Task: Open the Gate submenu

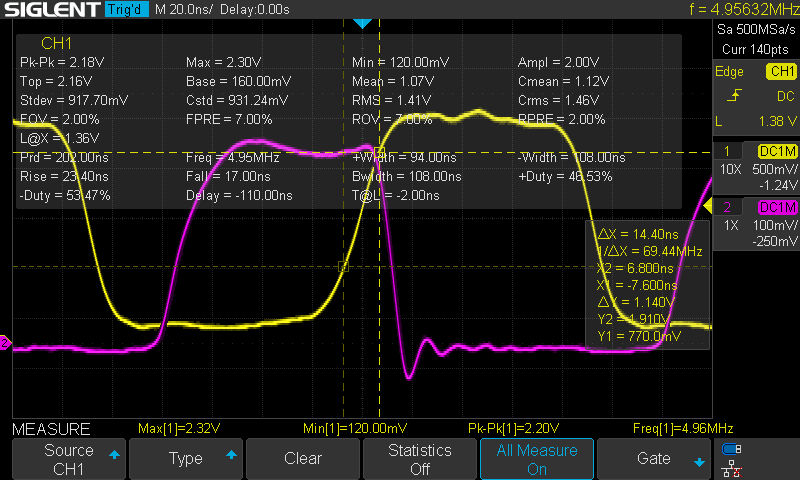Action: 654,459
